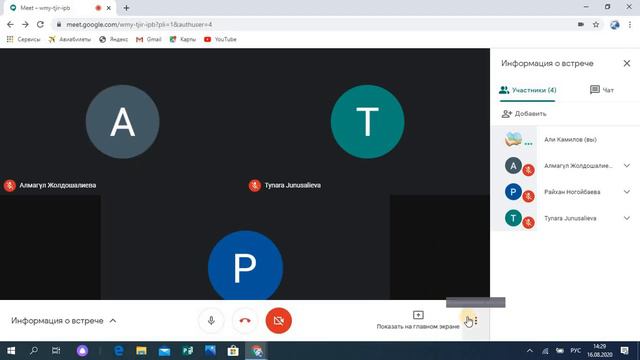Open the Mail app from the taskbar
This screenshot has width=640, height=360.
[x=164, y=351]
